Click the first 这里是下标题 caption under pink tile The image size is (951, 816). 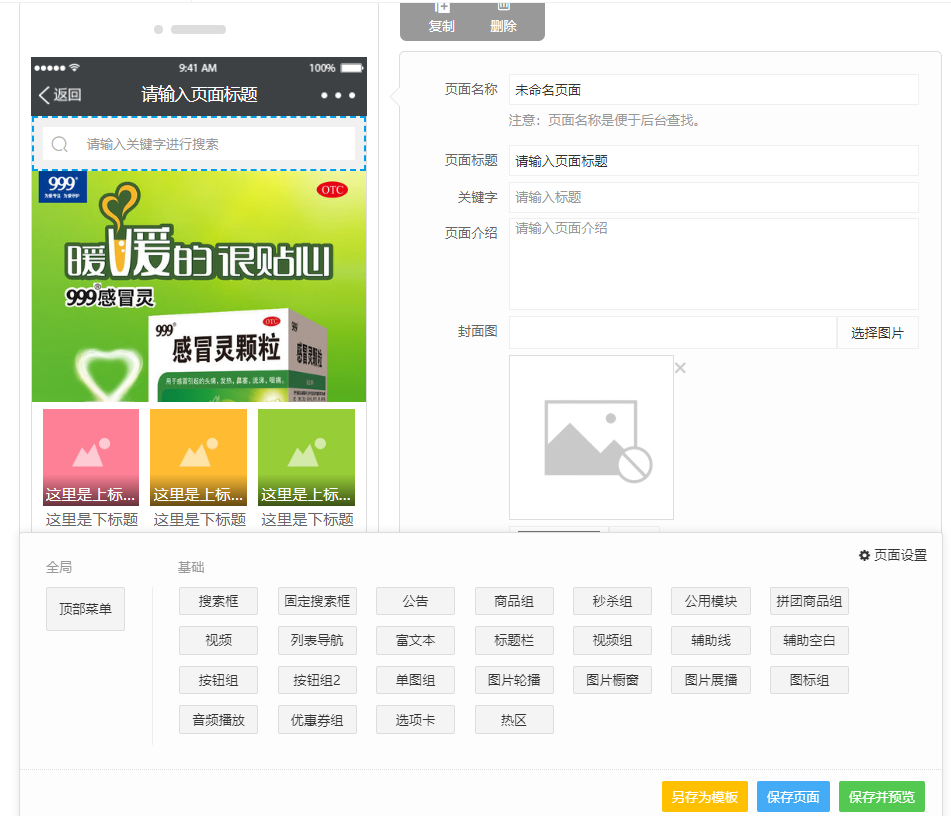click(92, 519)
